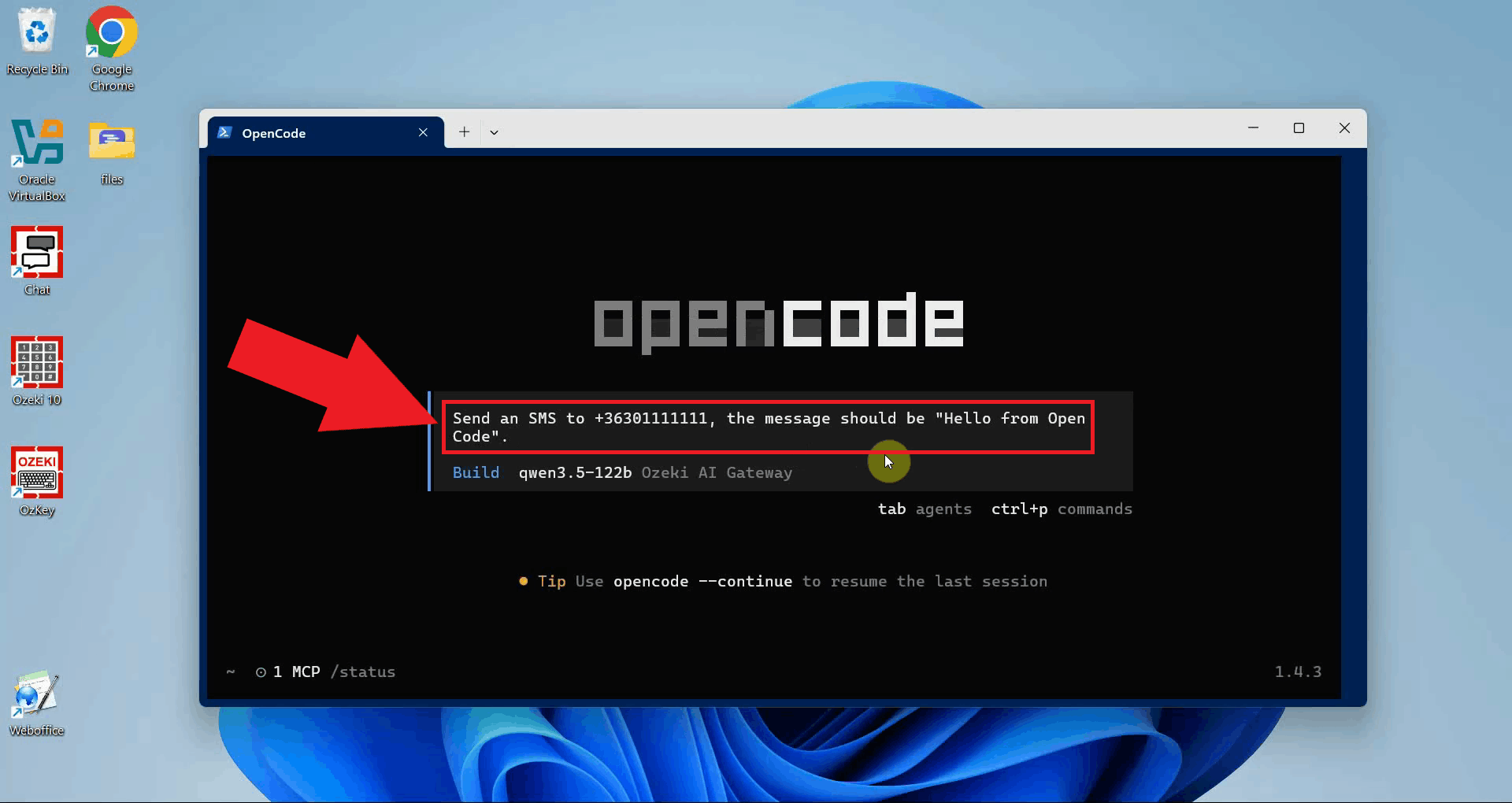Close the OpenCode terminal tab
The height and width of the screenshot is (803, 1512).
coord(423,132)
